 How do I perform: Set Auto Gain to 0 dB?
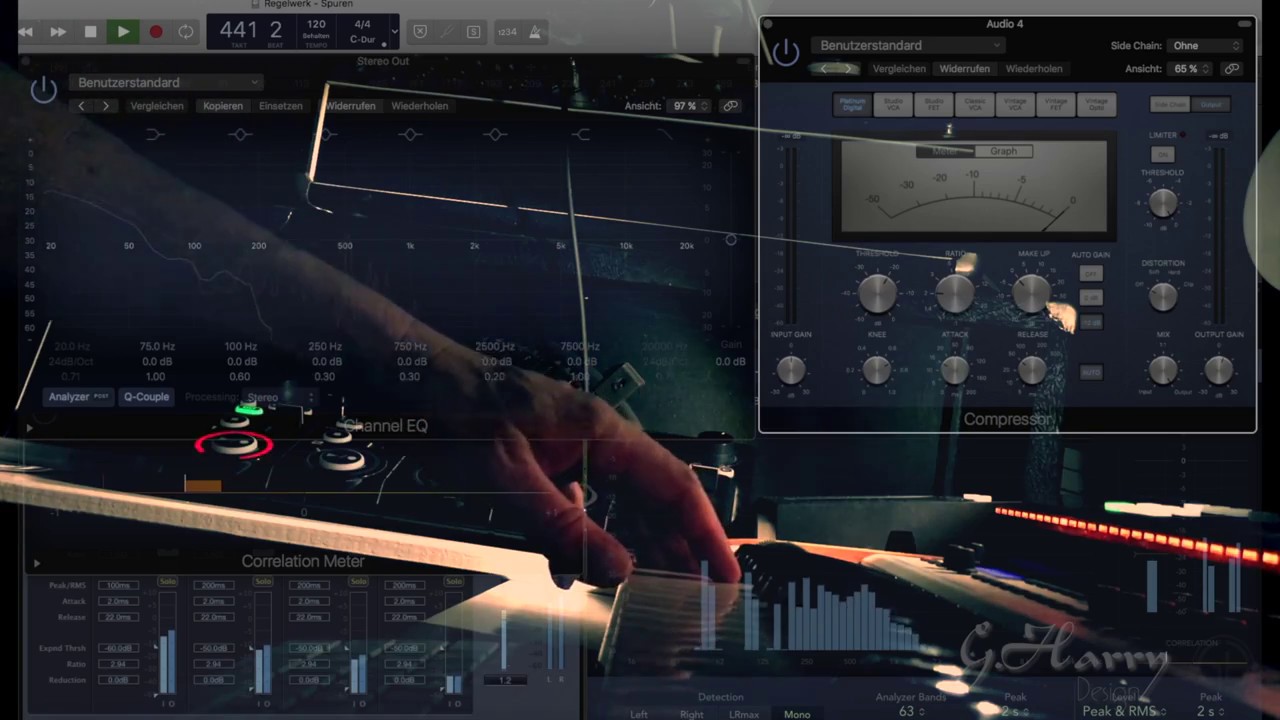click(1091, 298)
